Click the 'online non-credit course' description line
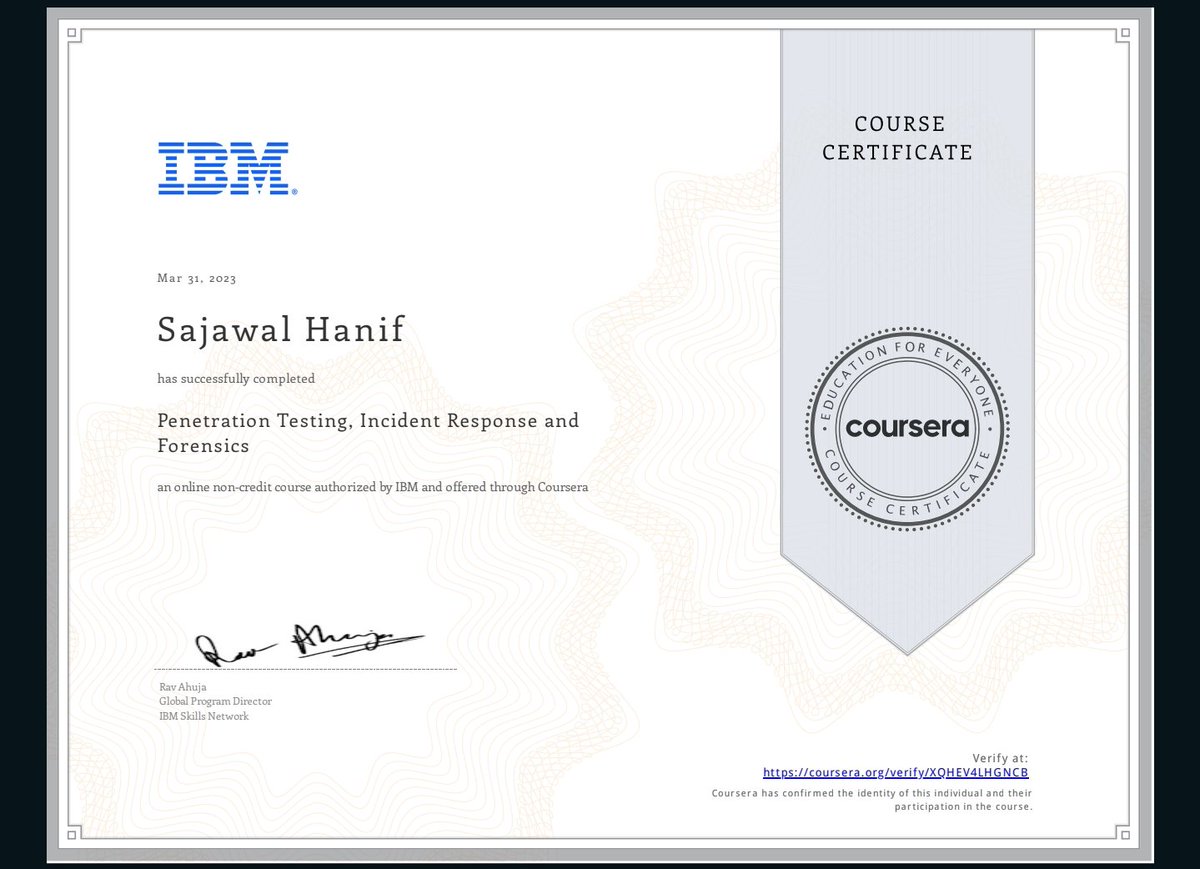 [x=373, y=487]
